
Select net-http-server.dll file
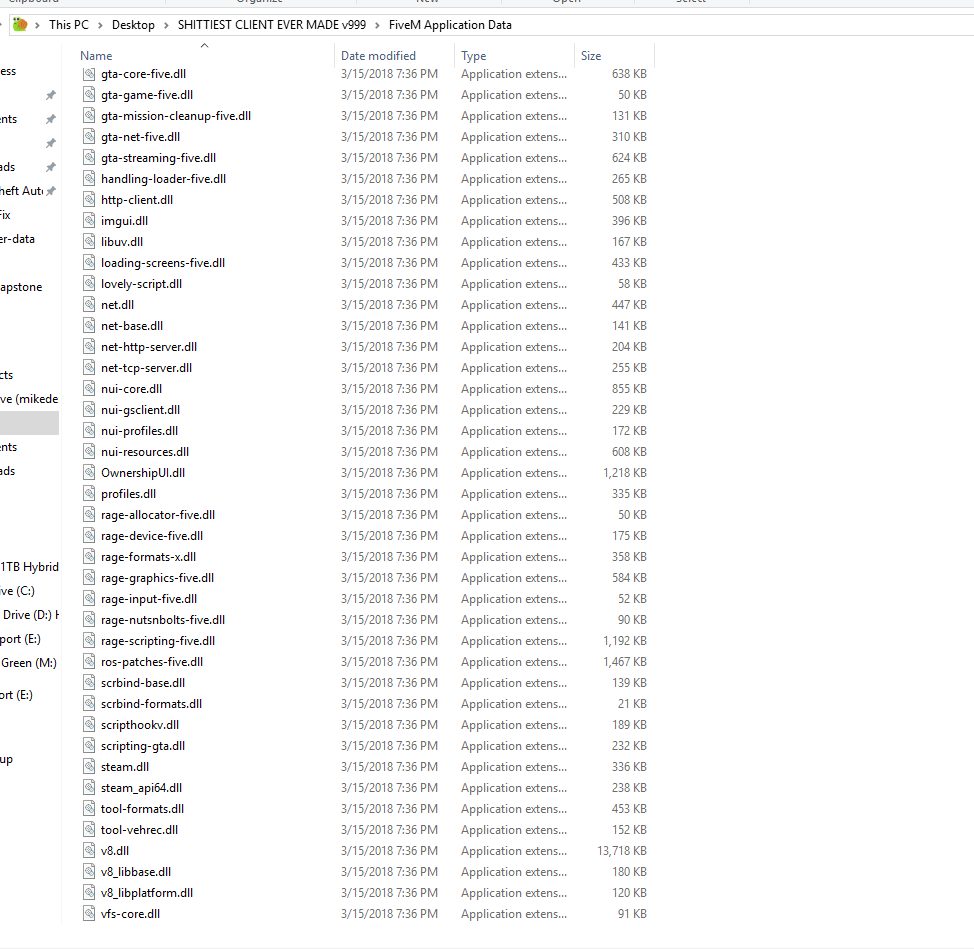point(149,347)
